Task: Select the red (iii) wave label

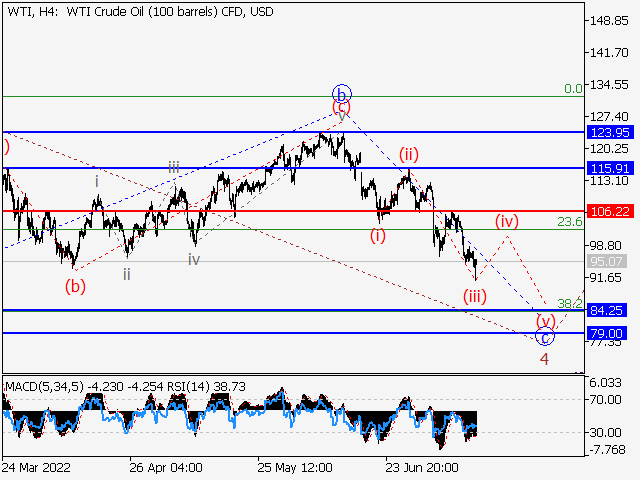Action: tap(473, 295)
